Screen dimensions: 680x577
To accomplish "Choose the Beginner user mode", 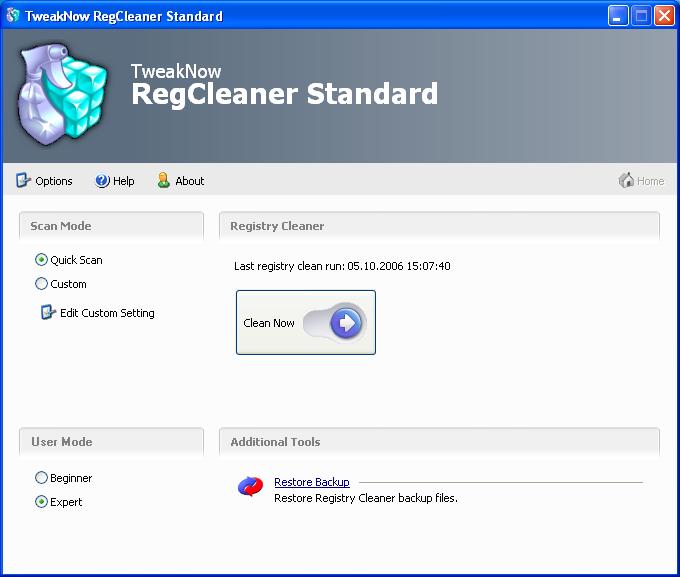I will [x=41, y=478].
